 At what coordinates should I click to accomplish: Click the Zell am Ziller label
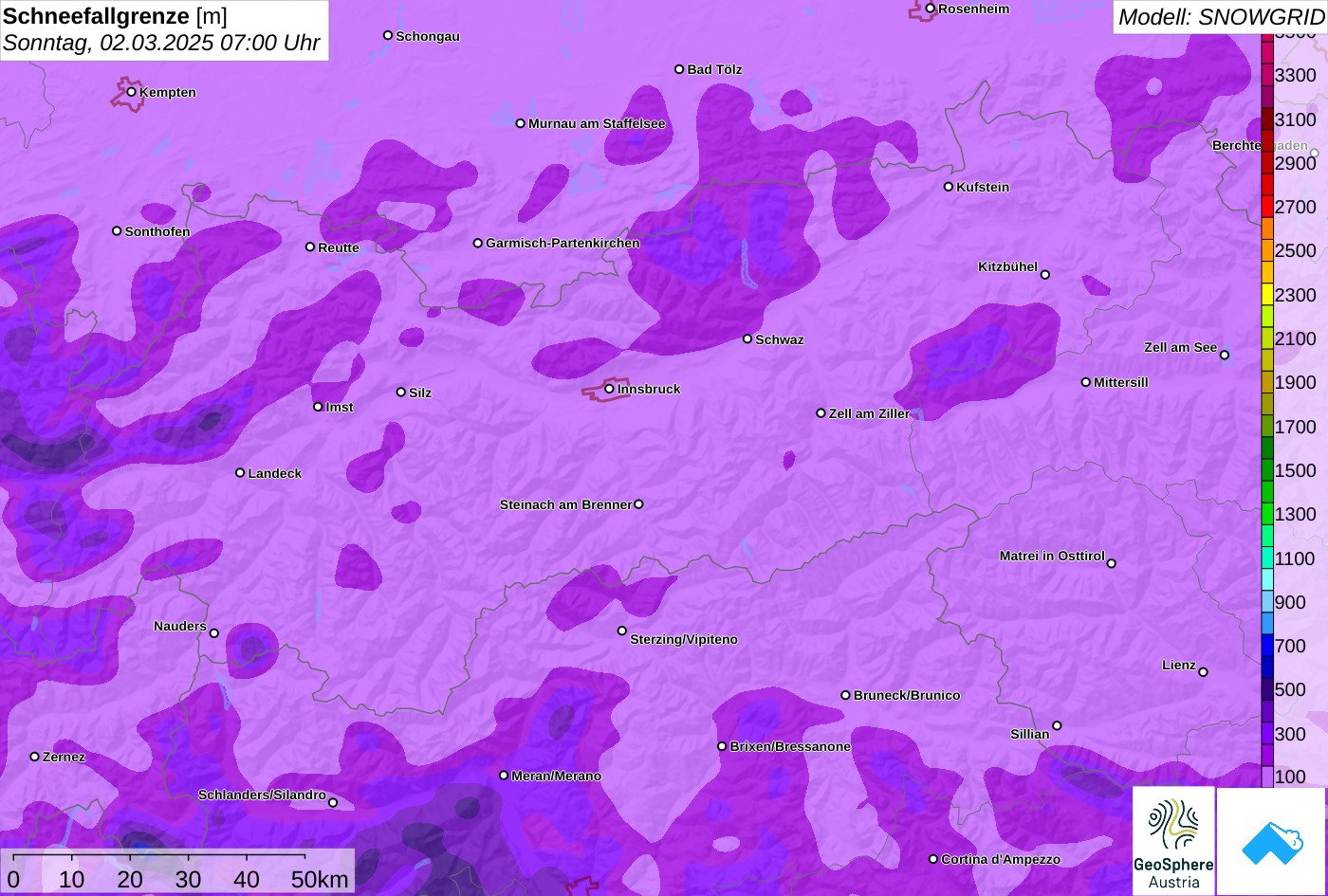pyautogui.click(x=869, y=414)
